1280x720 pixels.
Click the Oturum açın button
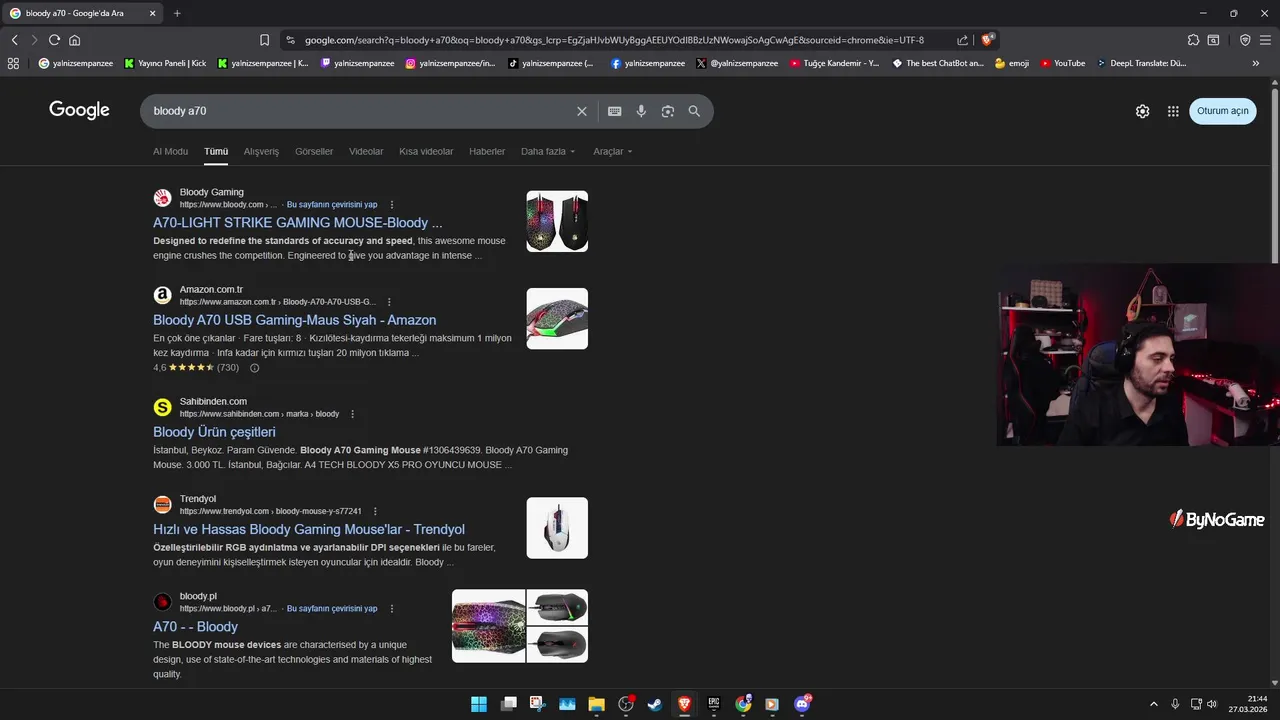[1222, 111]
